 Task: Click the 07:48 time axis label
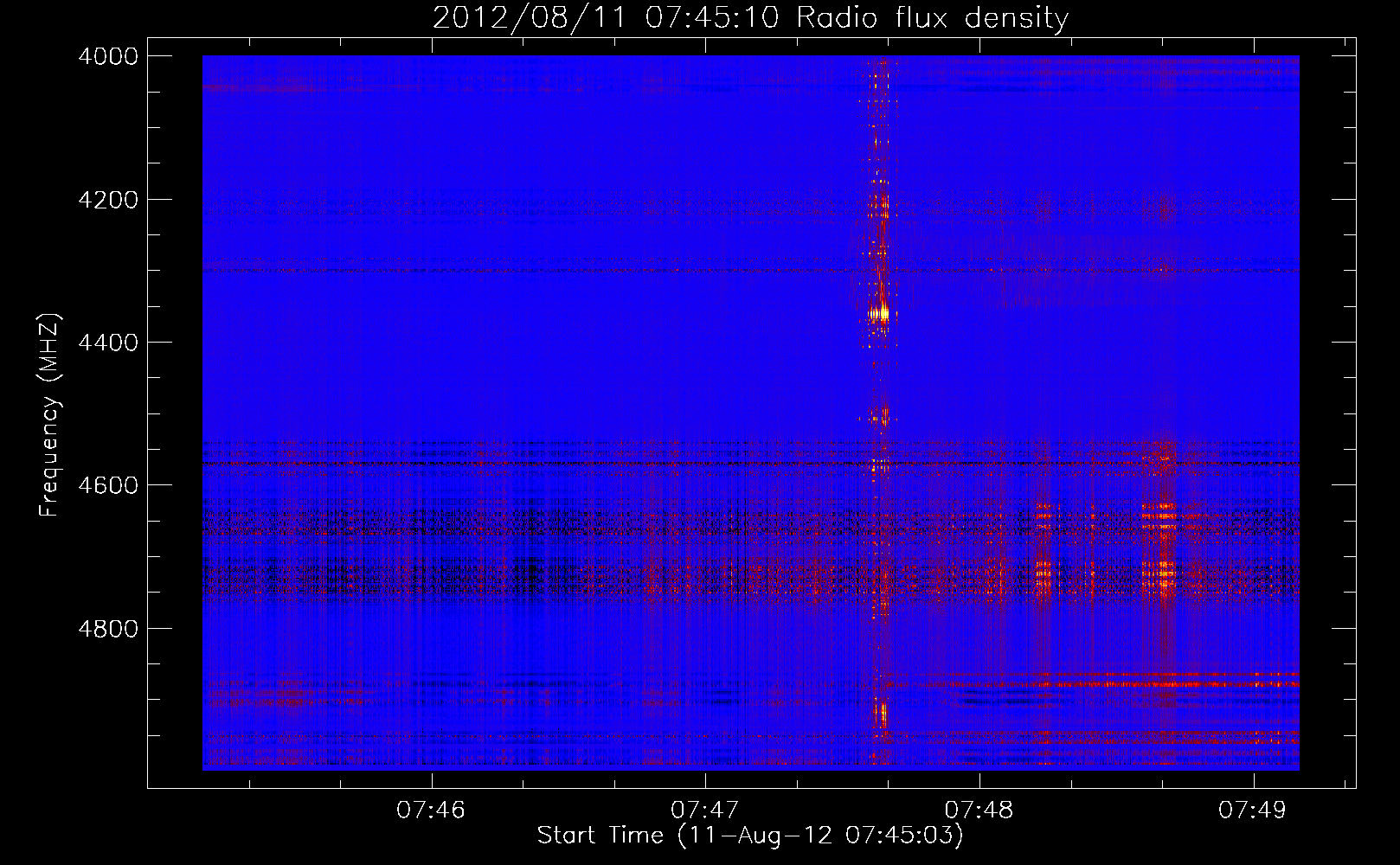(x=979, y=810)
